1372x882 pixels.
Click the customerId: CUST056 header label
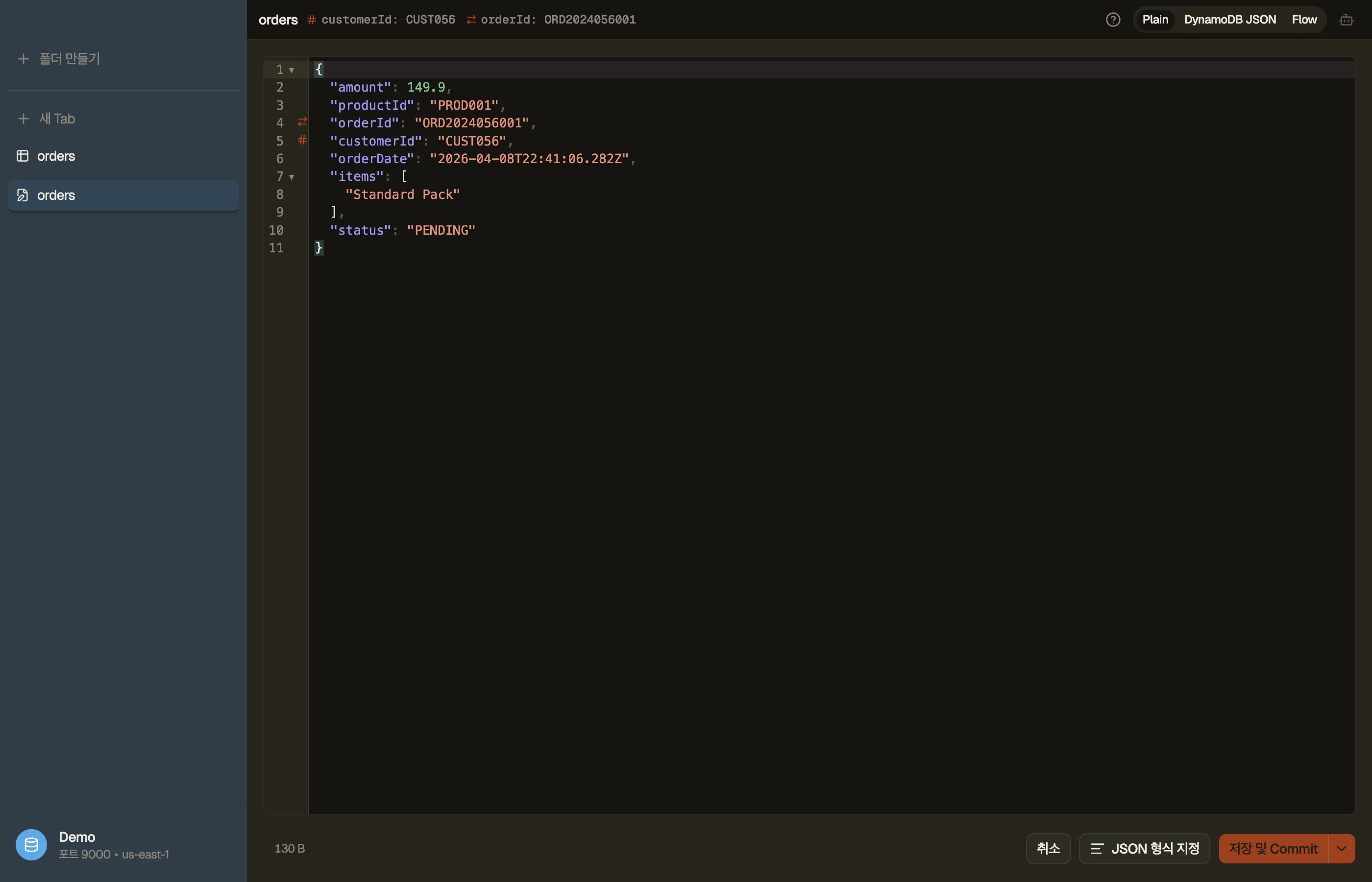tap(388, 20)
